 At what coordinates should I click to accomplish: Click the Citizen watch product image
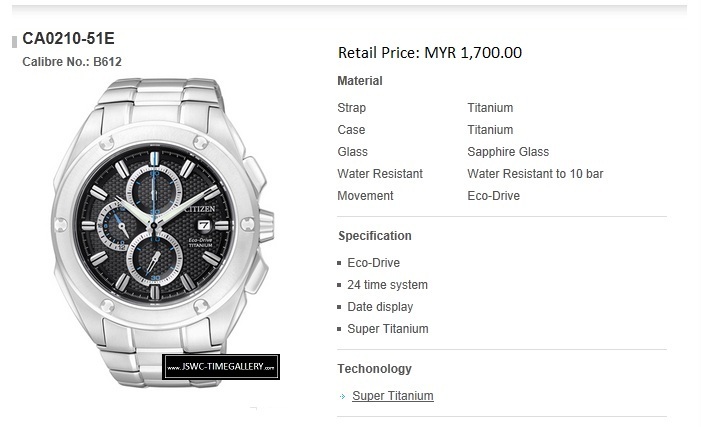(162, 232)
